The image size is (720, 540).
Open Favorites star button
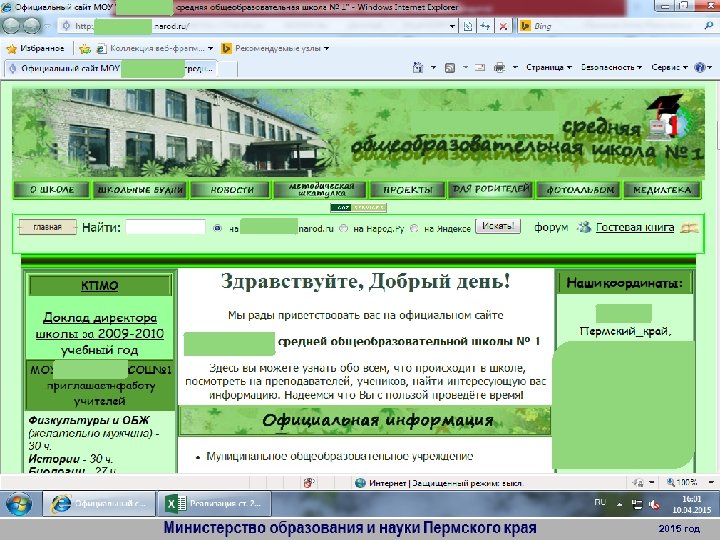(35, 48)
